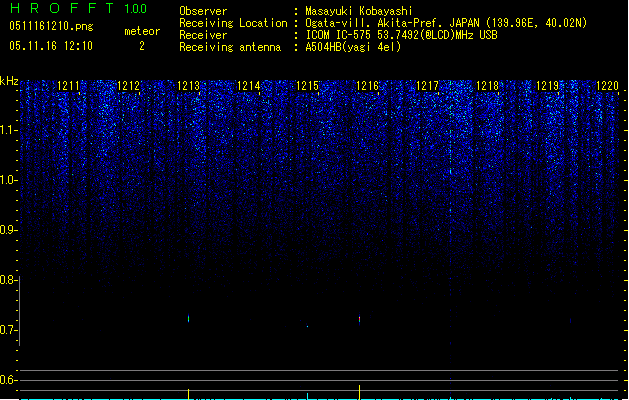Click the 0.6 kHz frequency axis label
This screenshot has width=629, height=400.
point(8,380)
